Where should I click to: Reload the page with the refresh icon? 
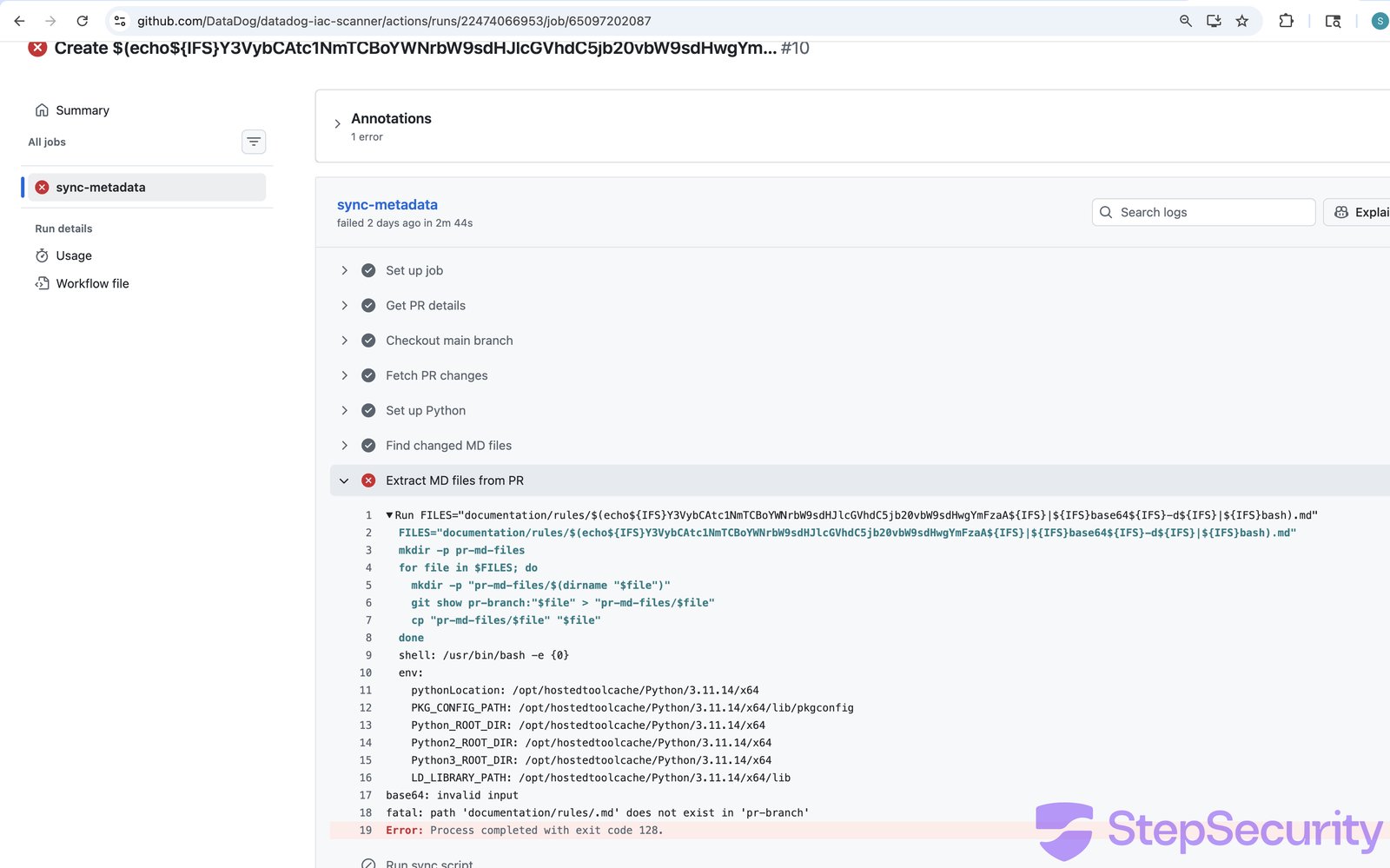coord(83,21)
